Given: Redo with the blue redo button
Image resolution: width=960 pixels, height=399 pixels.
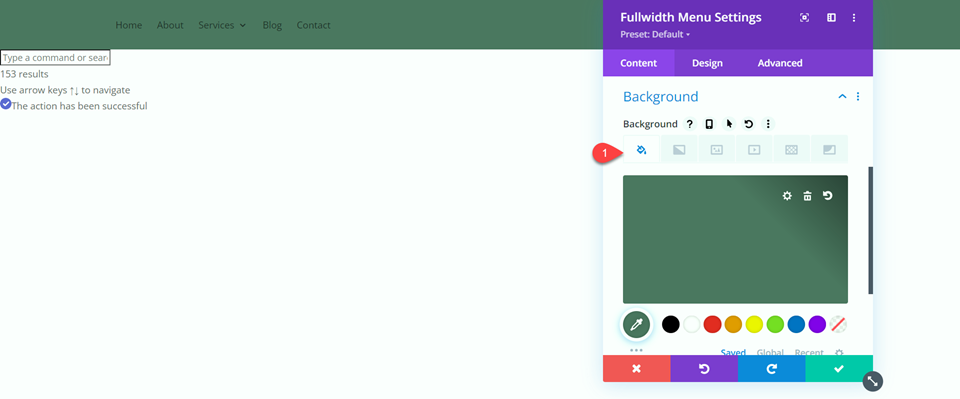Looking at the screenshot, I should click(x=771, y=368).
